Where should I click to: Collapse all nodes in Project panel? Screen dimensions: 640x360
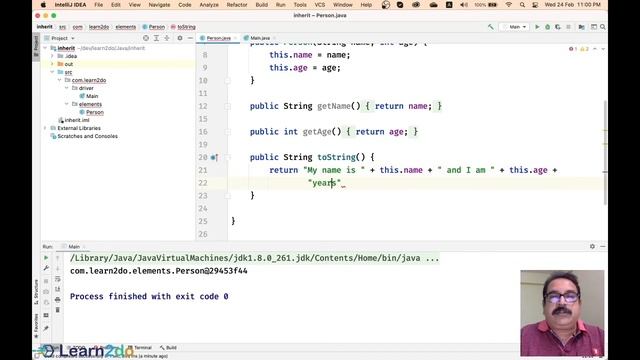(167, 38)
